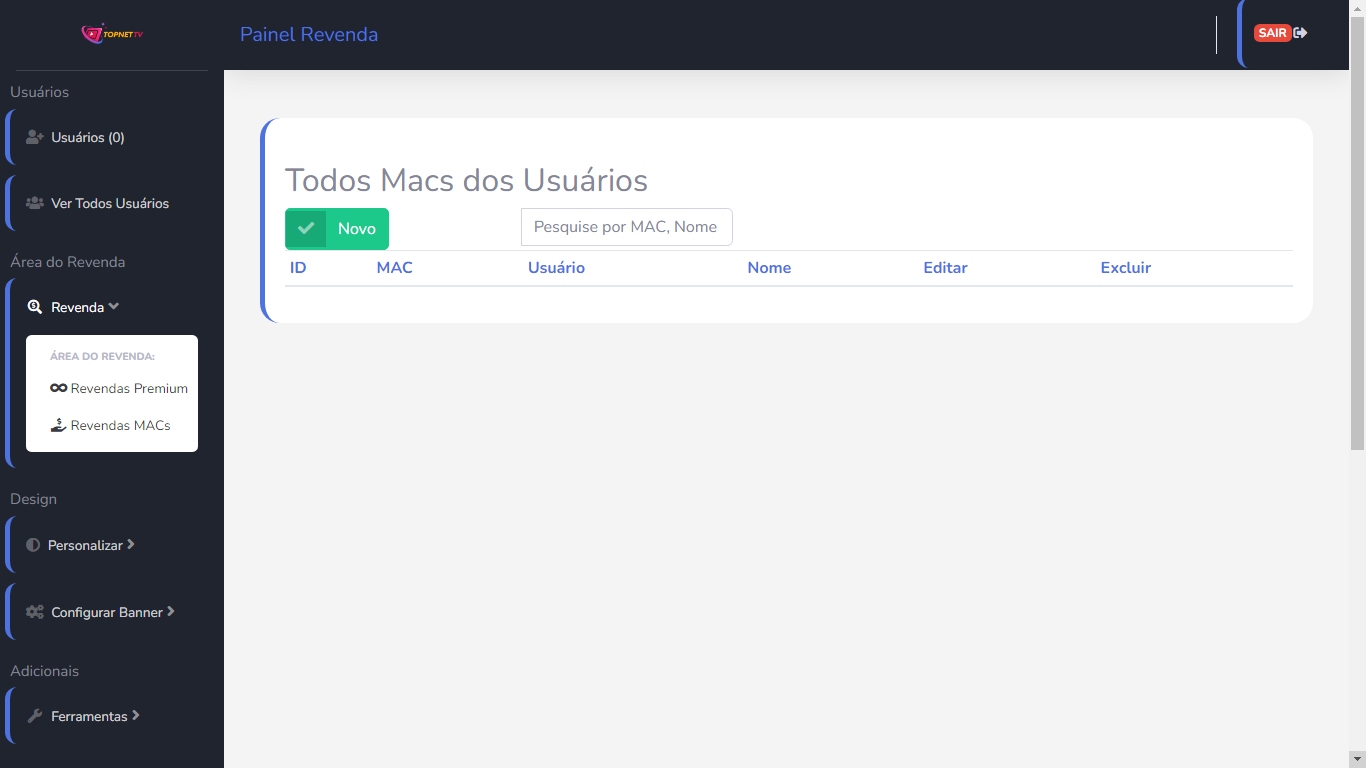Click the wrench icon beside Ferramentas
This screenshot has width=1366, height=768.
point(35,716)
